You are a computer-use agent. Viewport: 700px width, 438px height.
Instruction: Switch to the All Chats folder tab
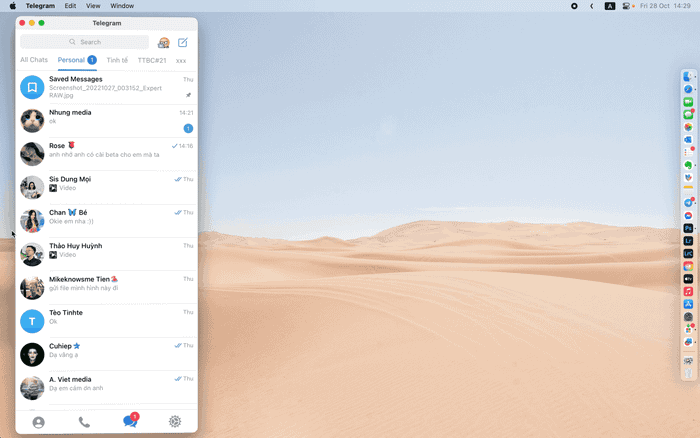pos(34,60)
